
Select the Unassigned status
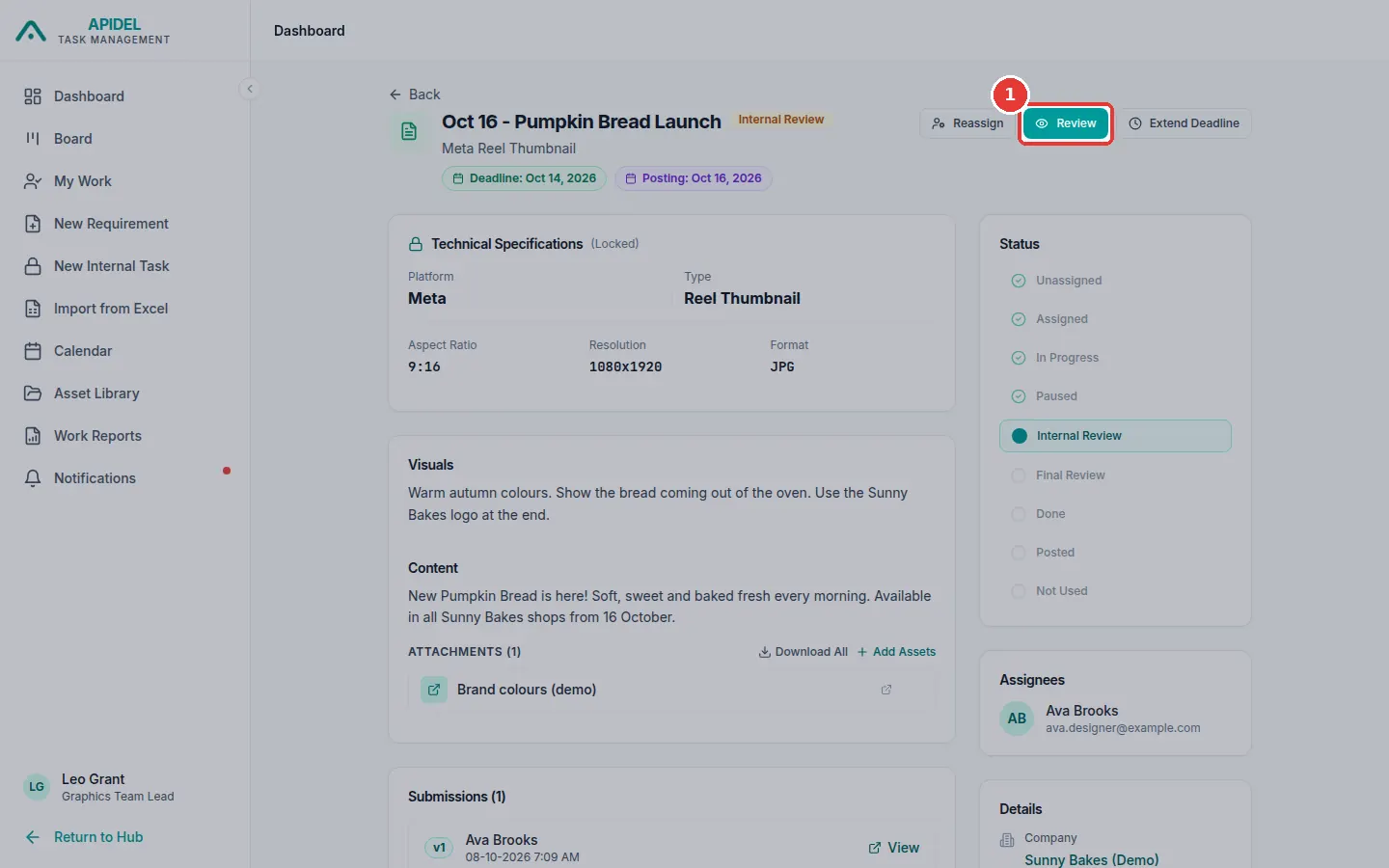click(x=1115, y=281)
